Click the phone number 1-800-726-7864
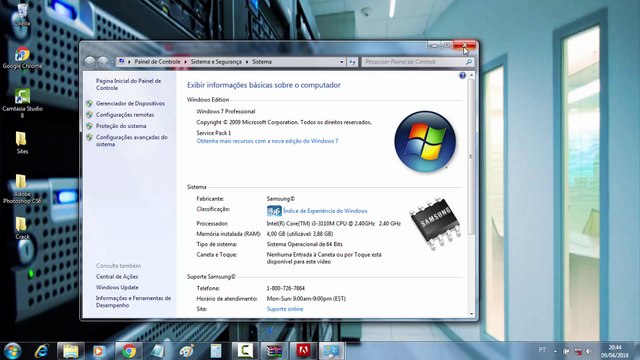Image resolution: width=640 pixels, height=360 pixels. coord(286,288)
